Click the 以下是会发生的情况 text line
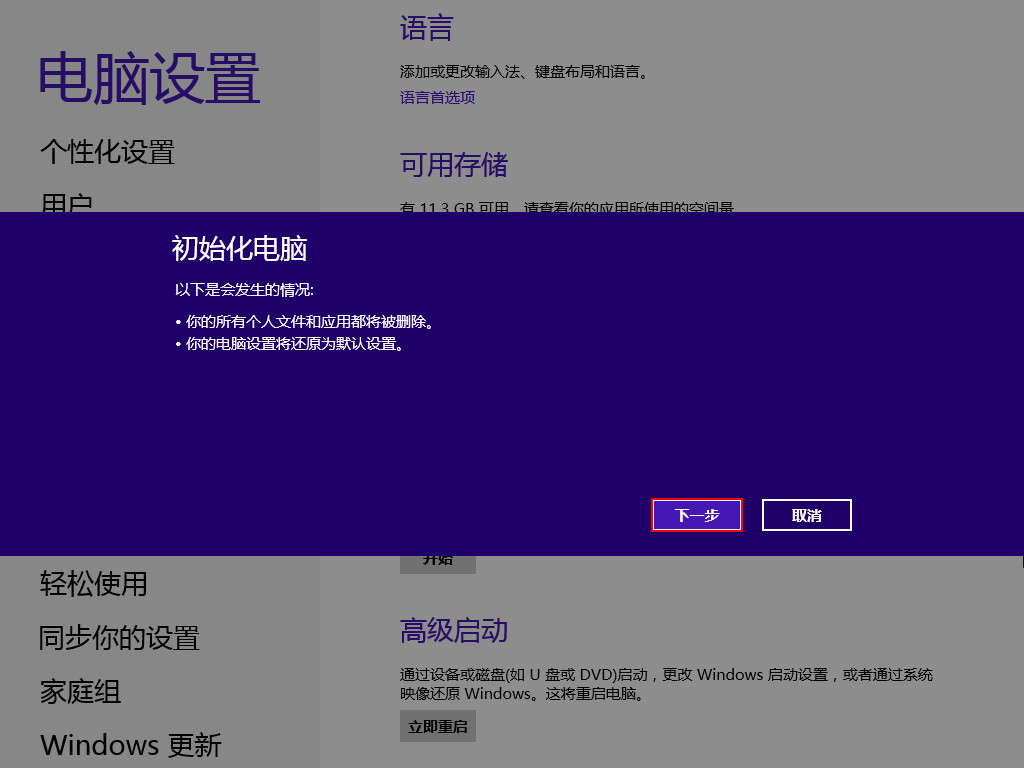 click(244, 290)
